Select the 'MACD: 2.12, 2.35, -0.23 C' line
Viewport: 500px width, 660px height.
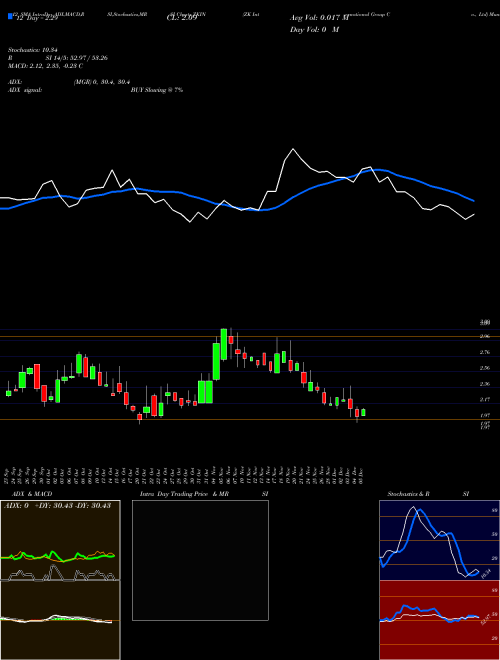click(45, 66)
